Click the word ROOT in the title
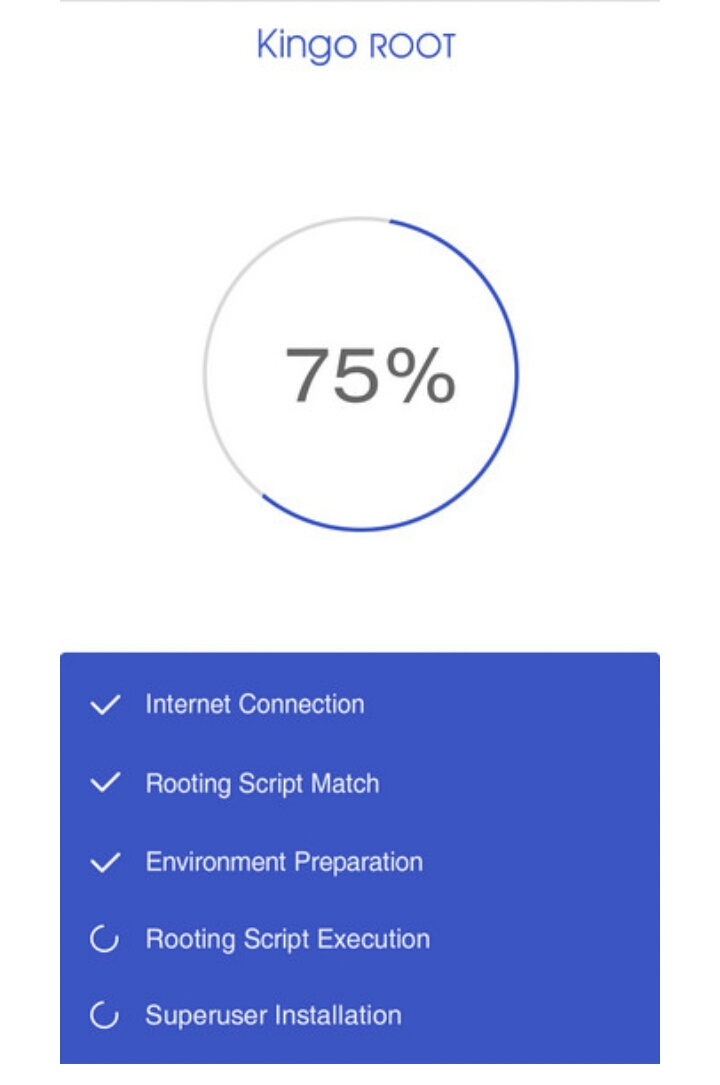The image size is (720, 1085). 413,46
